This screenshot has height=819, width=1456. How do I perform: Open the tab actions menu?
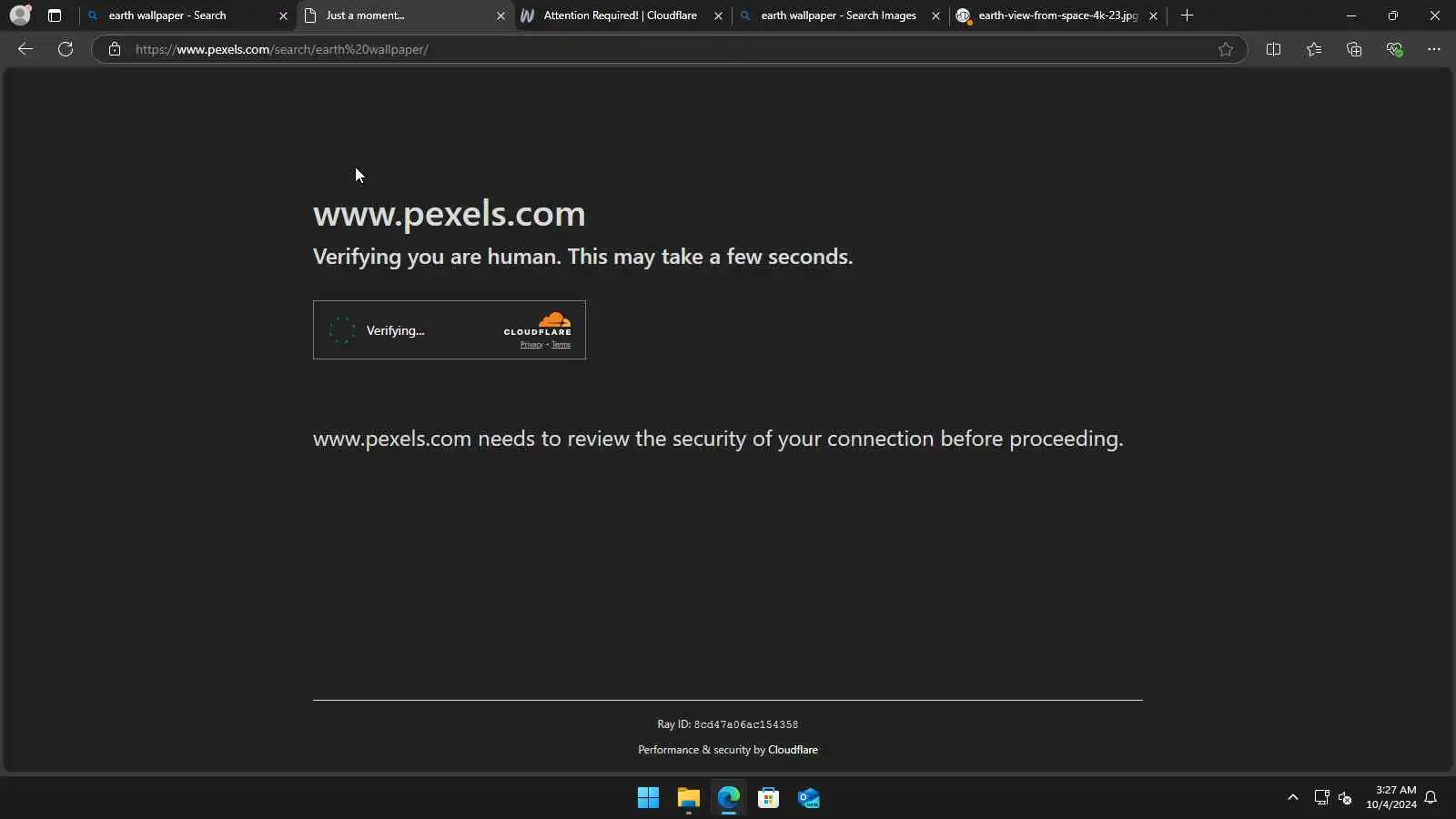tap(55, 15)
